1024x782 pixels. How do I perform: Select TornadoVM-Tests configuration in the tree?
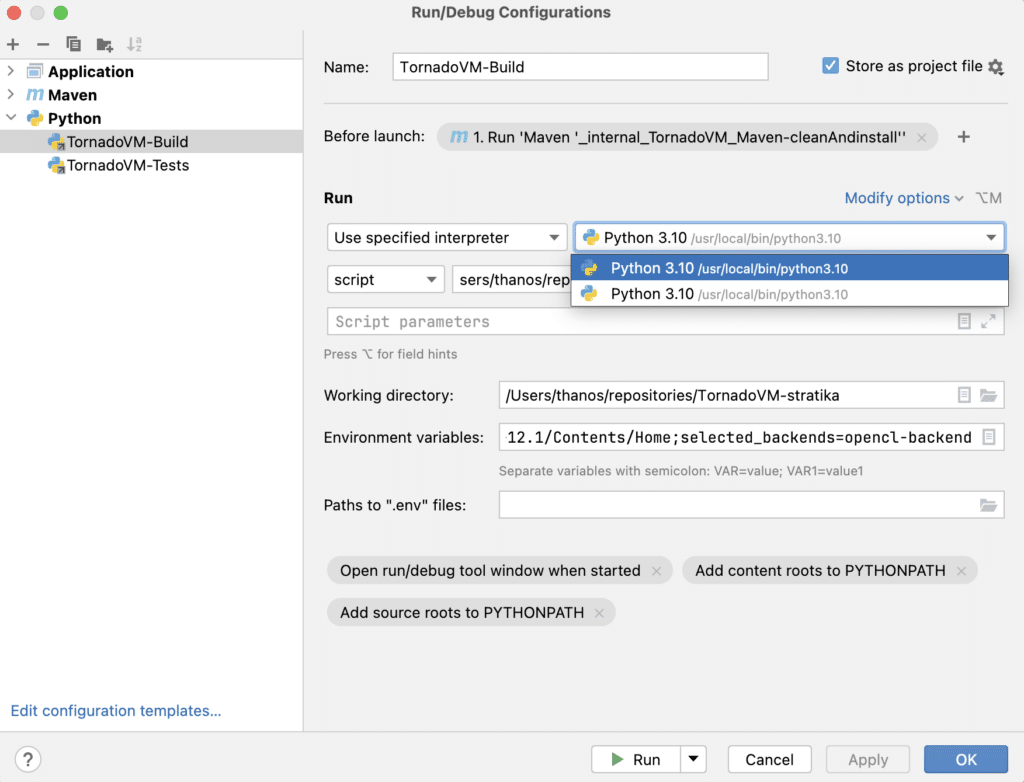click(127, 165)
